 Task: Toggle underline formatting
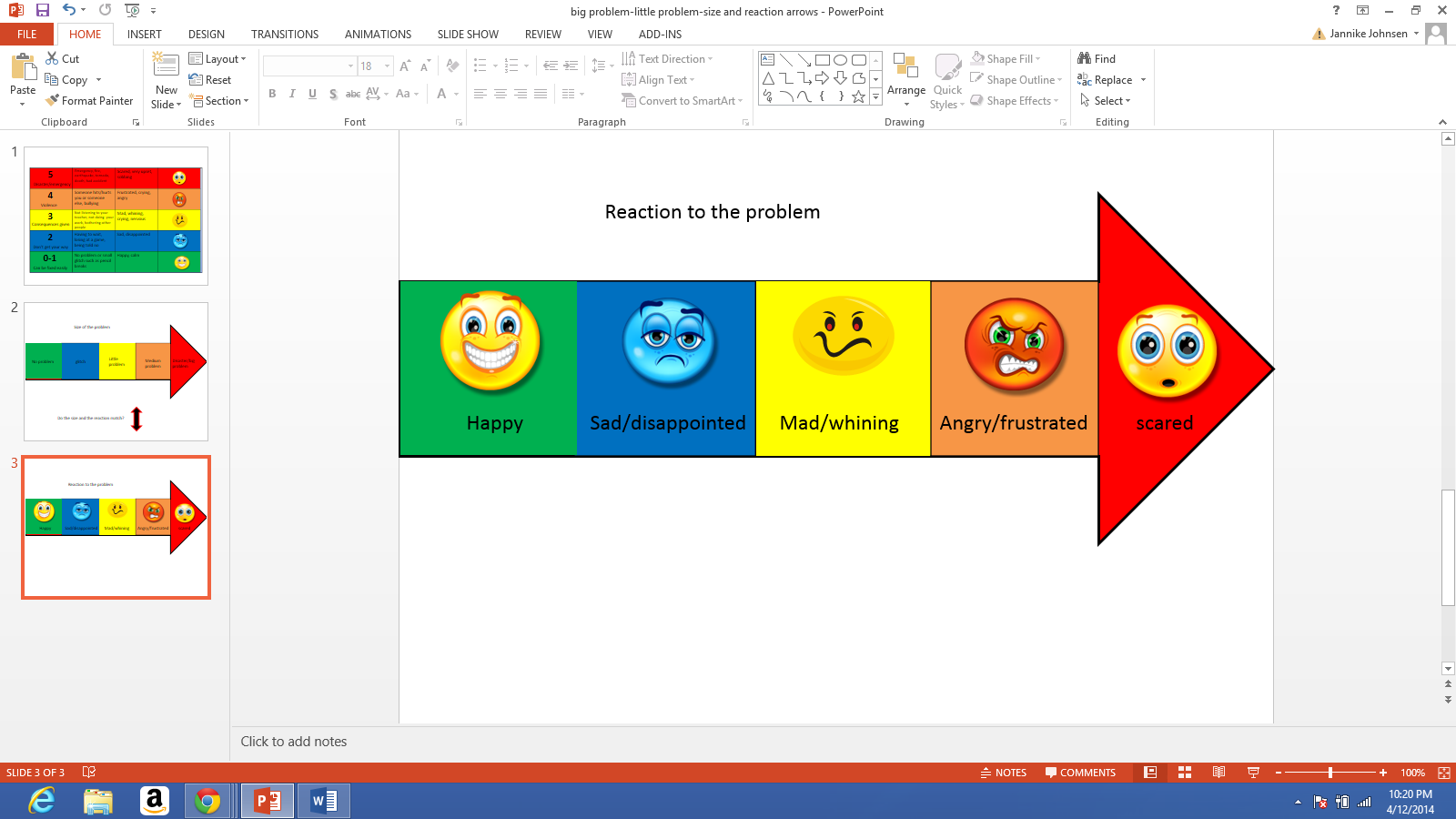[x=312, y=94]
